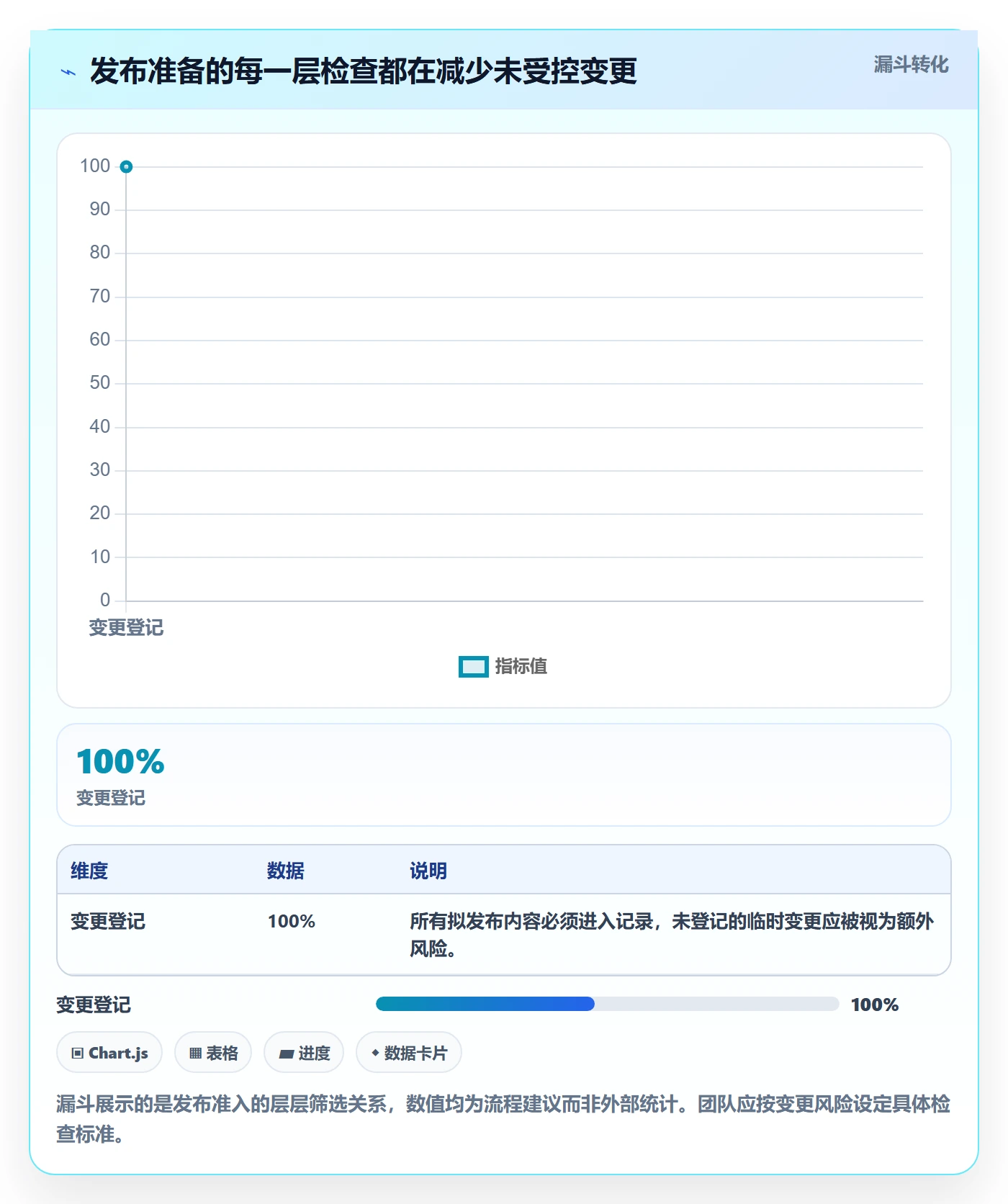The height and width of the screenshot is (1204, 1008).
Task: Click the 100% cell in the table
Action: point(292,921)
